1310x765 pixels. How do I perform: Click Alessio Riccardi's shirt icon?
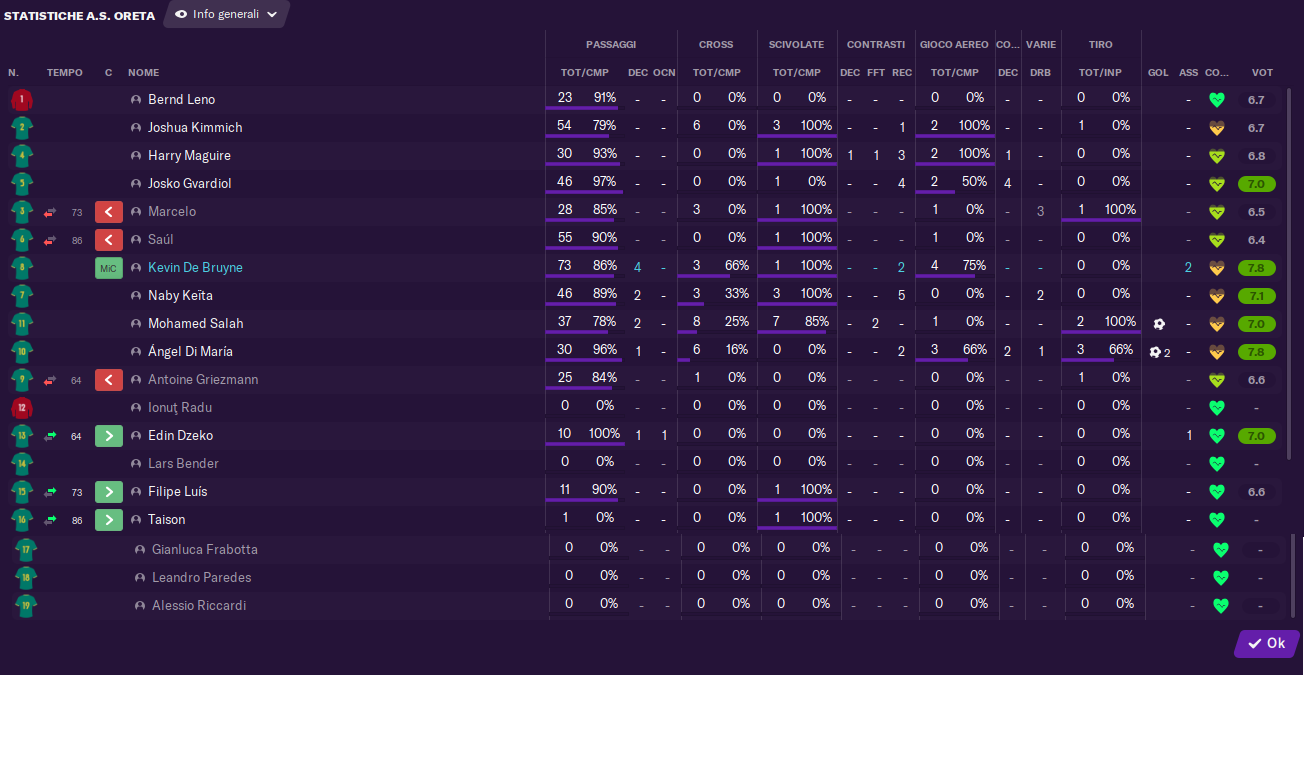point(26,606)
